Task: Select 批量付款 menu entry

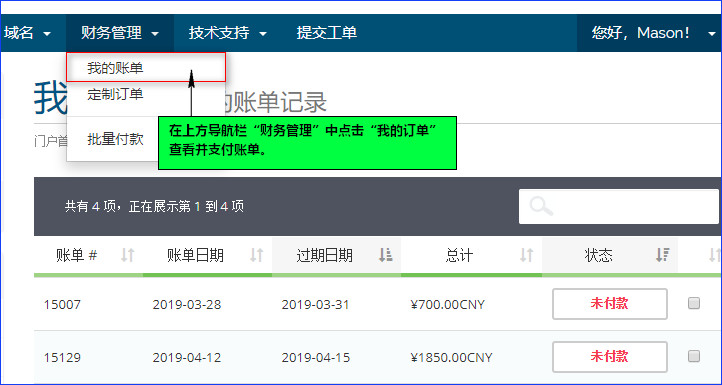Action: 115,139
